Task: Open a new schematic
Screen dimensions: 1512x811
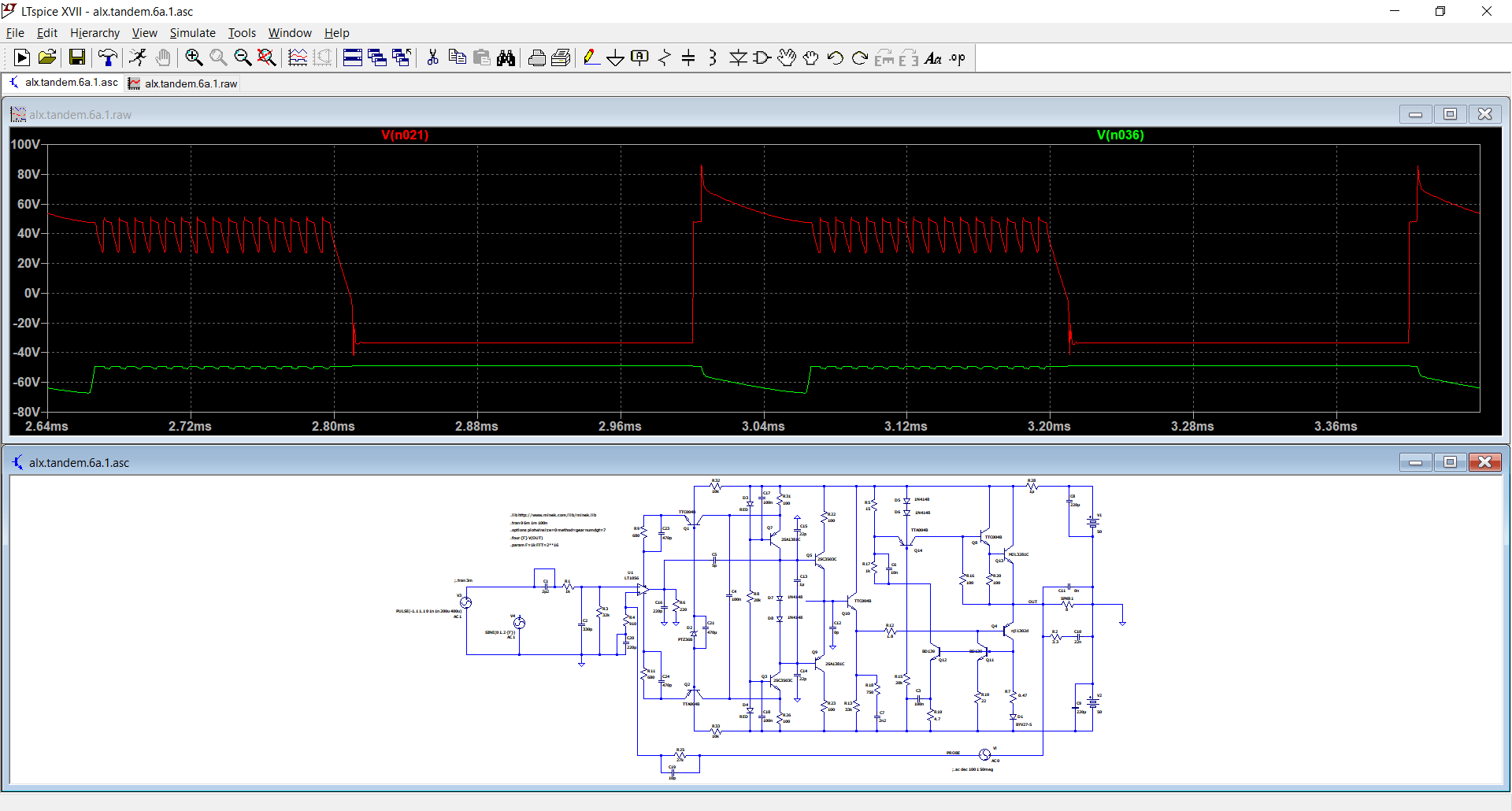Action: pyautogui.click(x=22, y=57)
